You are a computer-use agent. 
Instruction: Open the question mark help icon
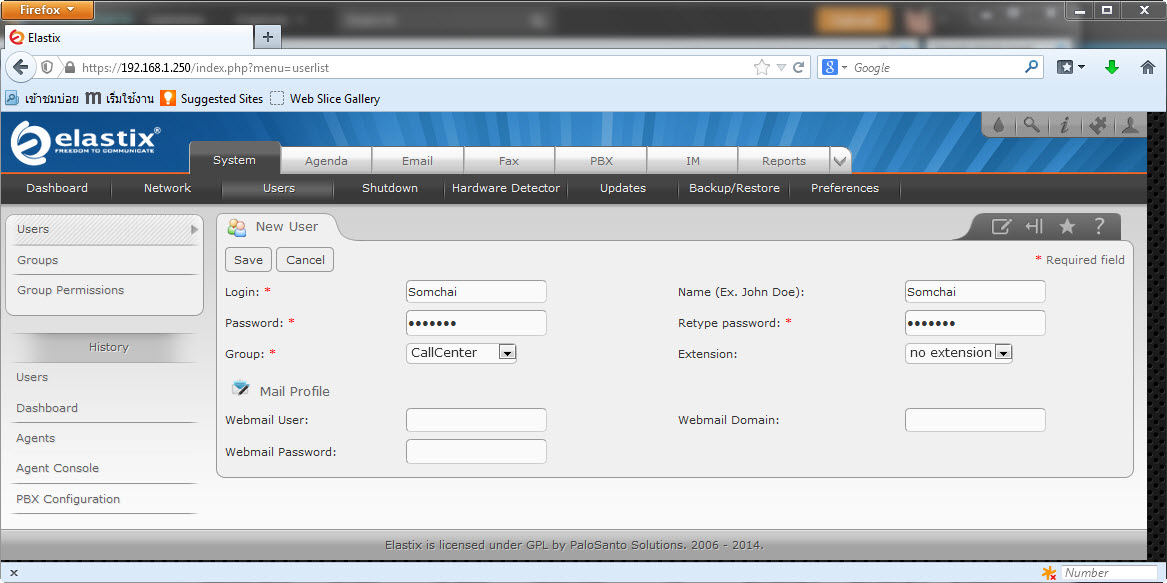[x=1099, y=227]
